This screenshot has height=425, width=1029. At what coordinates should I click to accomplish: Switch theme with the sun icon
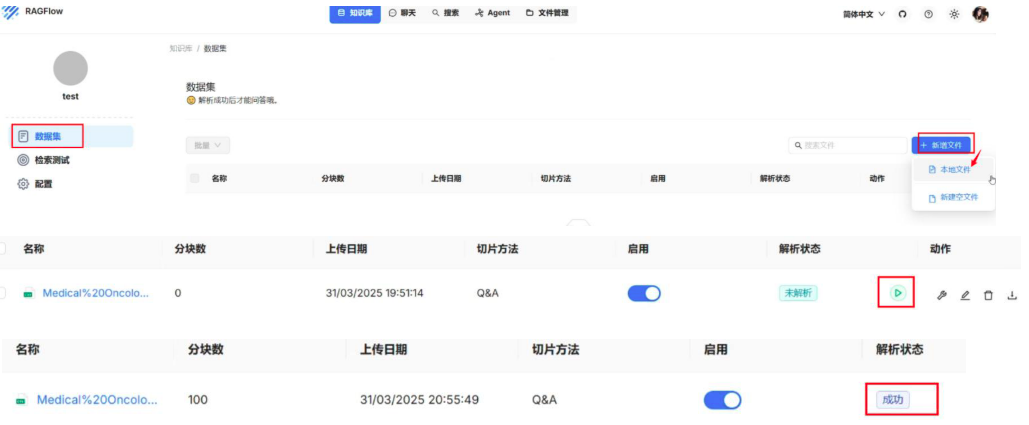coord(954,14)
